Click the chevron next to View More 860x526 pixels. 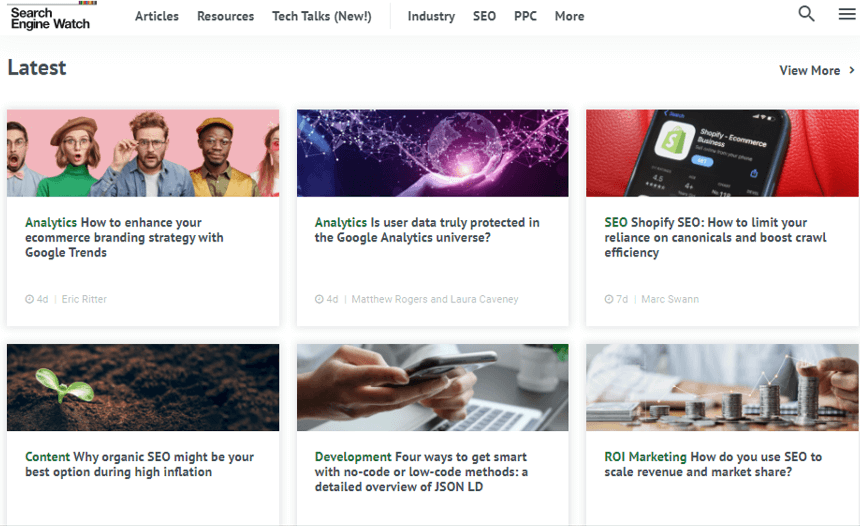pyautogui.click(x=852, y=70)
